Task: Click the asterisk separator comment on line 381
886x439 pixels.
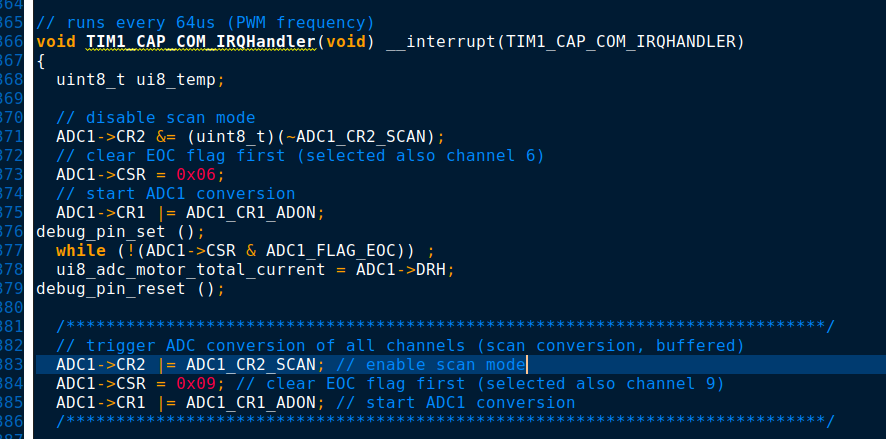Action: tap(445, 326)
